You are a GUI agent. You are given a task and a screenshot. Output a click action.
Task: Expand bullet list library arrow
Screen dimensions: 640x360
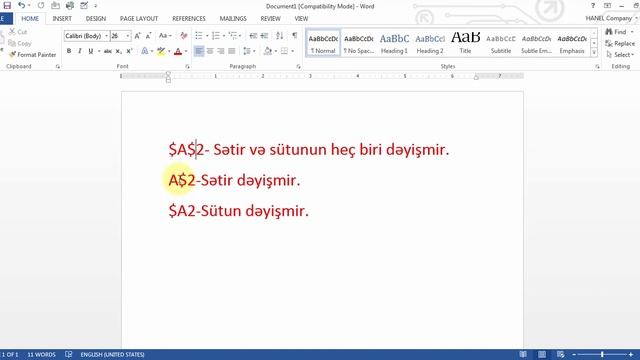coord(207,36)
